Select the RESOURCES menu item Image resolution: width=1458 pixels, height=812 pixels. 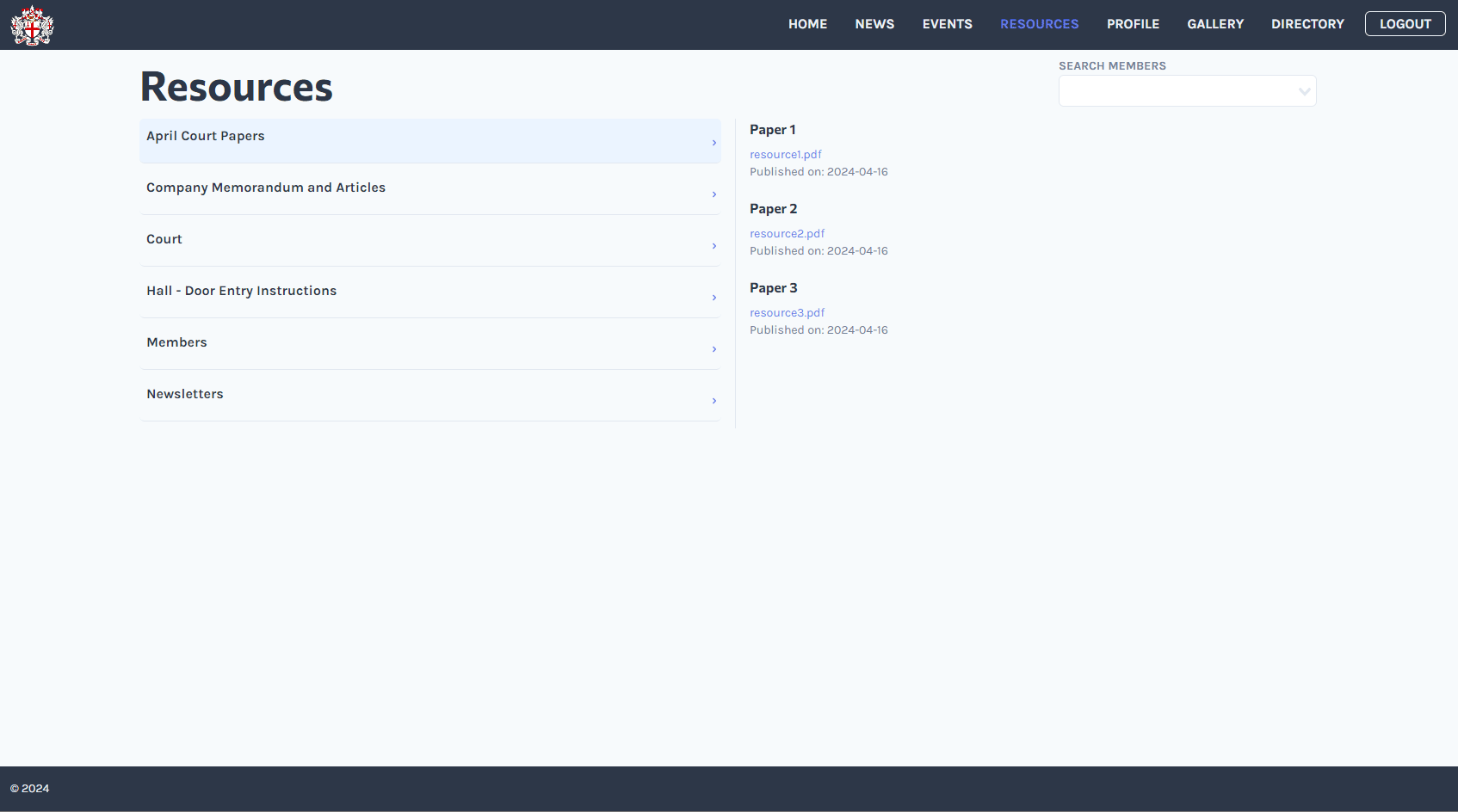coord(1039,23)
